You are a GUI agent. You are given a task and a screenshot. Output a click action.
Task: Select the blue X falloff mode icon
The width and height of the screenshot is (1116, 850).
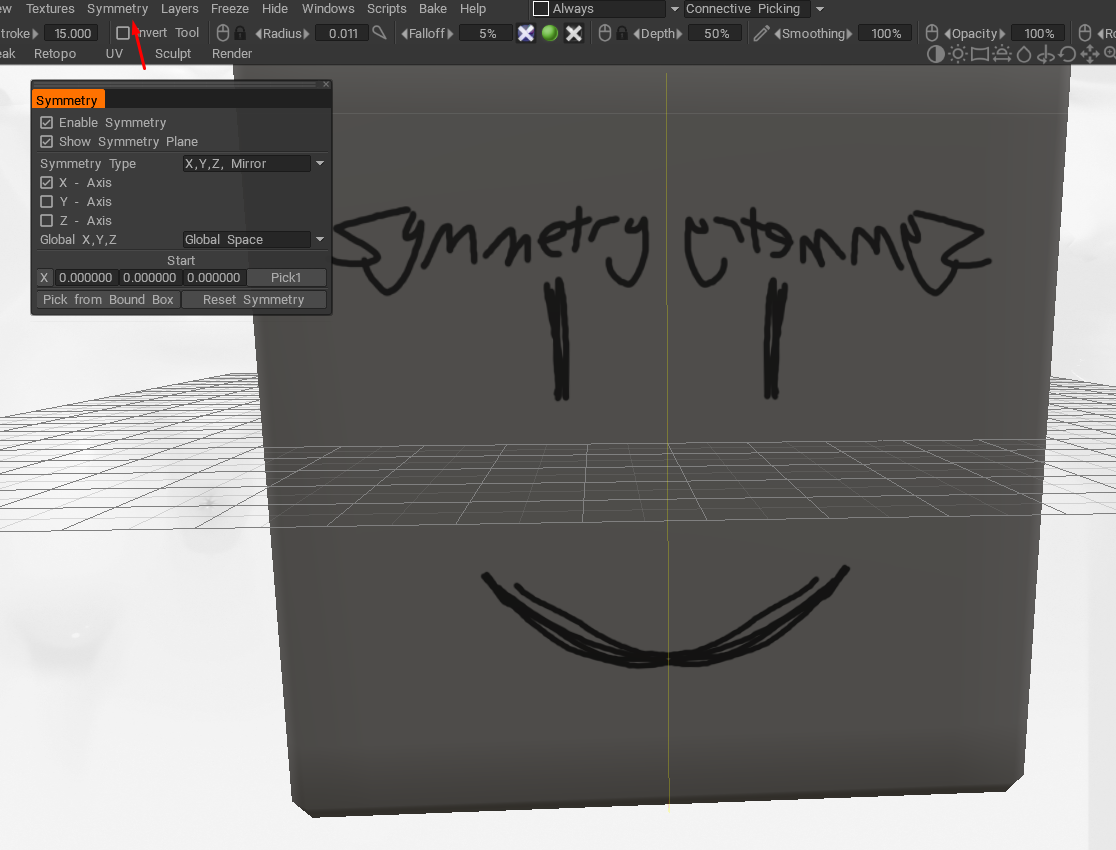coord(526,33)
